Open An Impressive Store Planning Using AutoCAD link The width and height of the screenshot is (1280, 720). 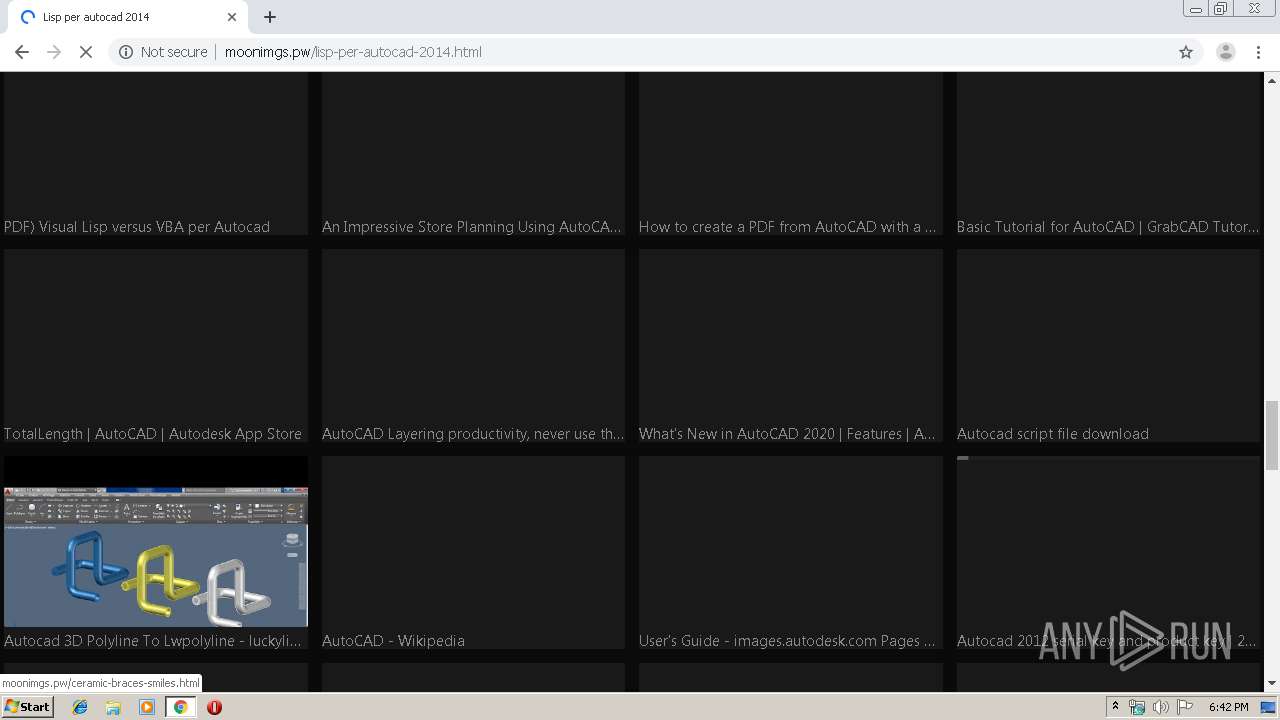(x=472, y=227)
